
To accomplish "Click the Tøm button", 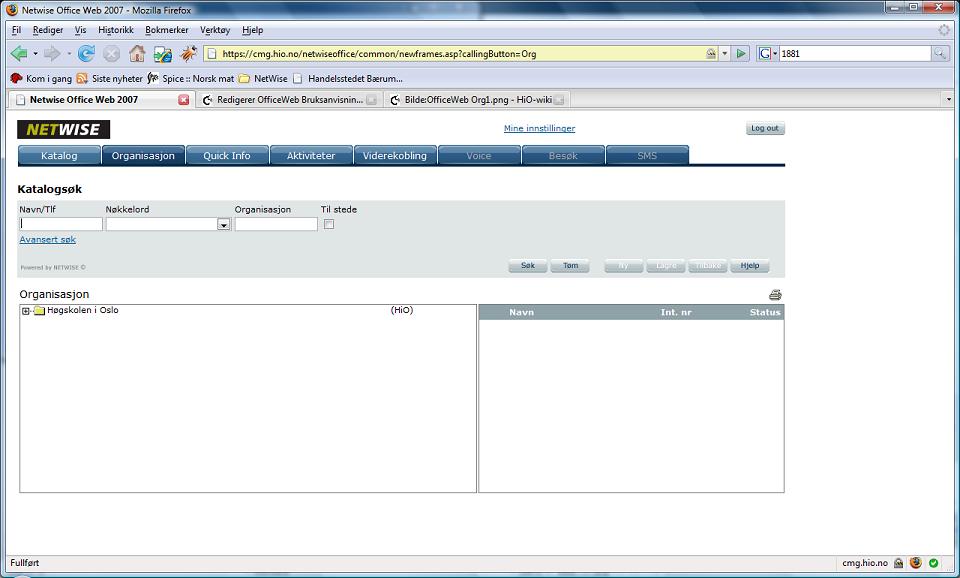I will click(570, 266).
